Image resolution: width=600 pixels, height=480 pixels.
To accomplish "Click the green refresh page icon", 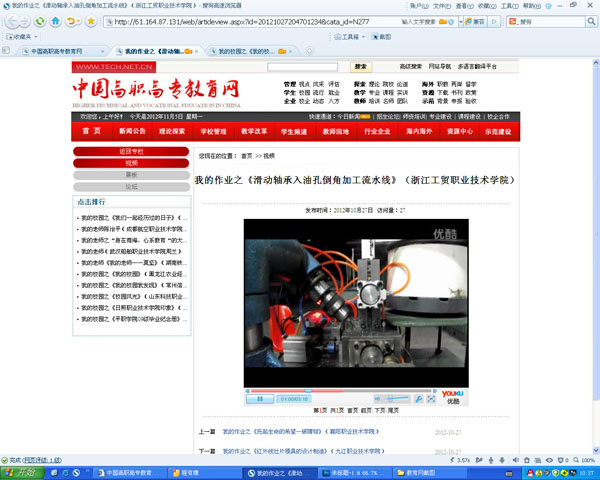I will tap(40, 21).
